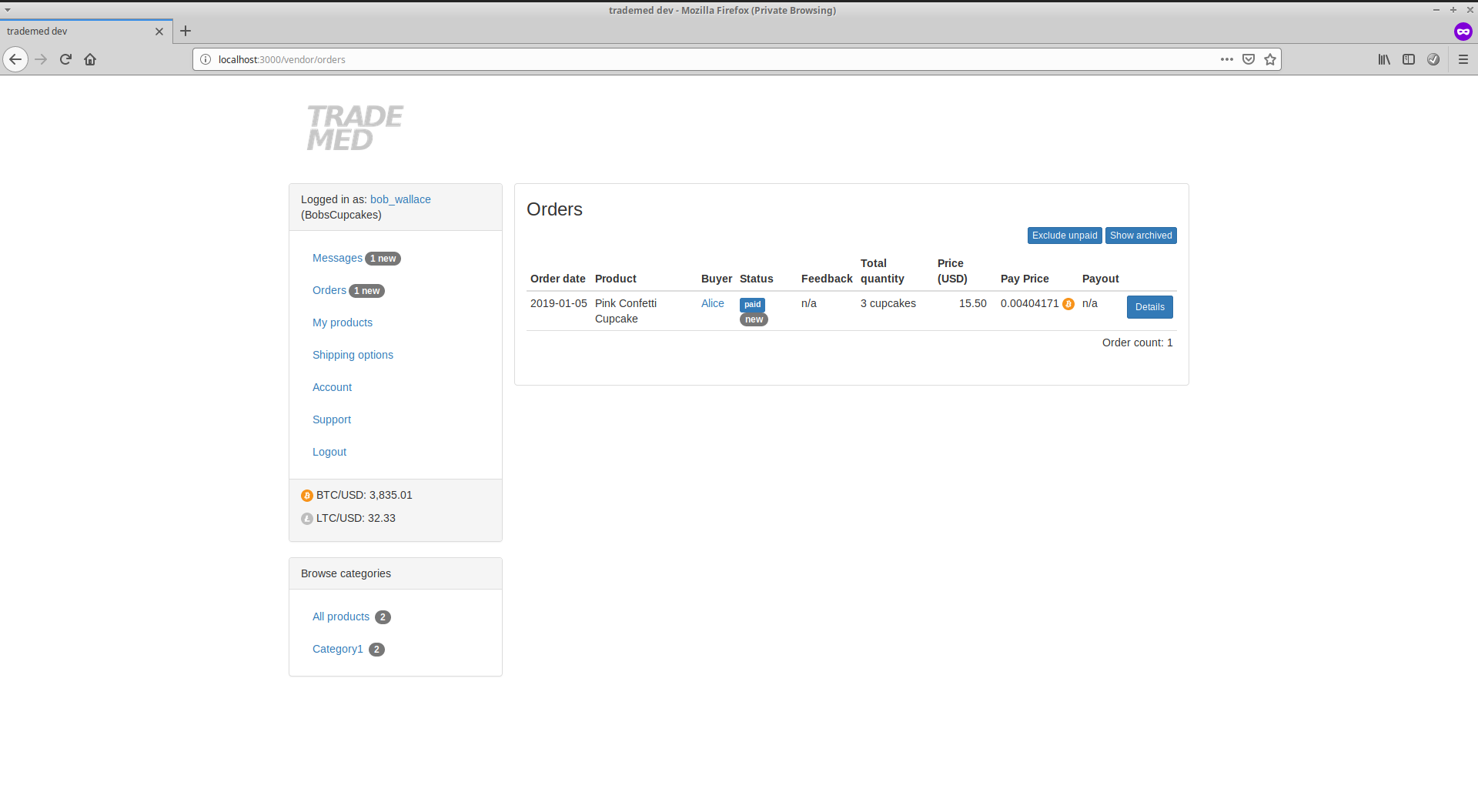Viewport: 1478px width, 812px height.
Task: Open a new browser tab
Action: pos(186,31)
